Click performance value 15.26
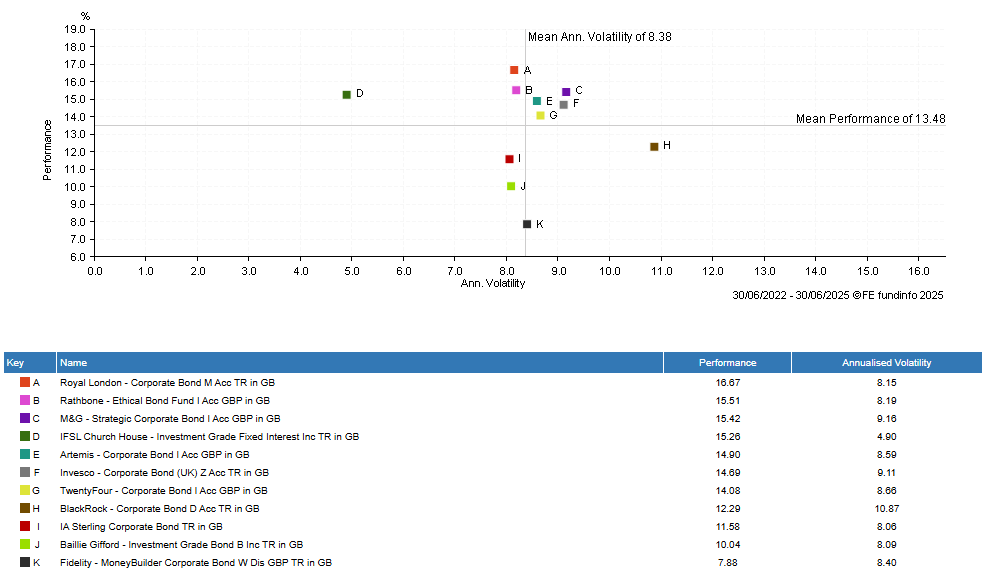 point(727,437)
